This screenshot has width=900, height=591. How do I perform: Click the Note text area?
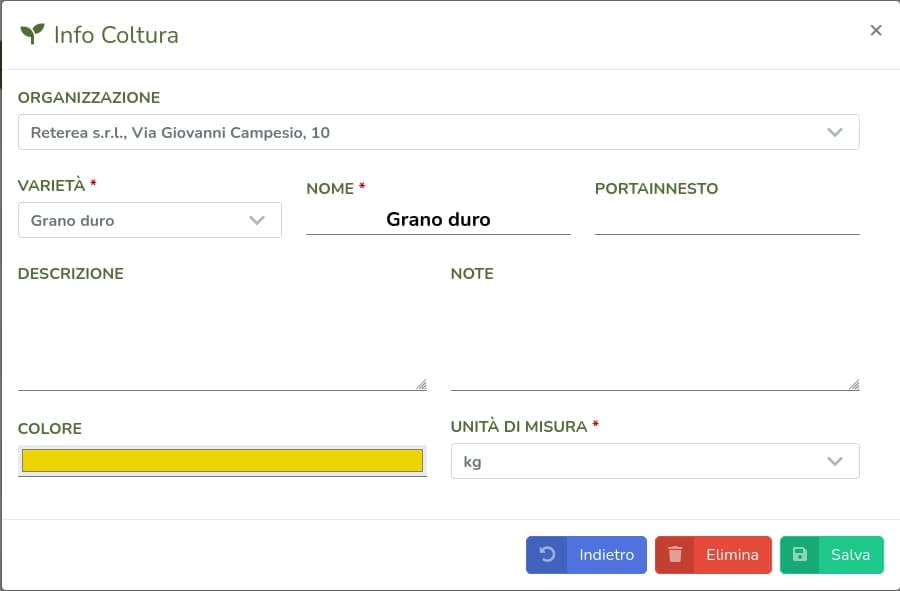[x=655, y=339]
